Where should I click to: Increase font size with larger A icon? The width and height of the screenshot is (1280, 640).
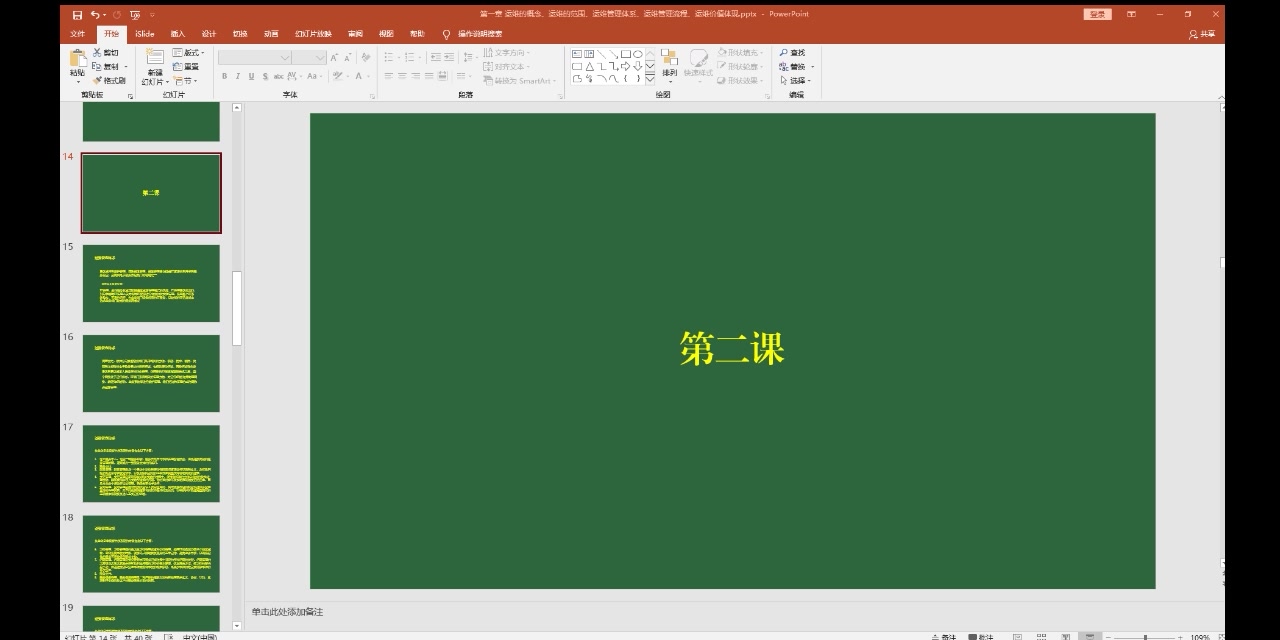pyautogui.click(x=335, y=58)
